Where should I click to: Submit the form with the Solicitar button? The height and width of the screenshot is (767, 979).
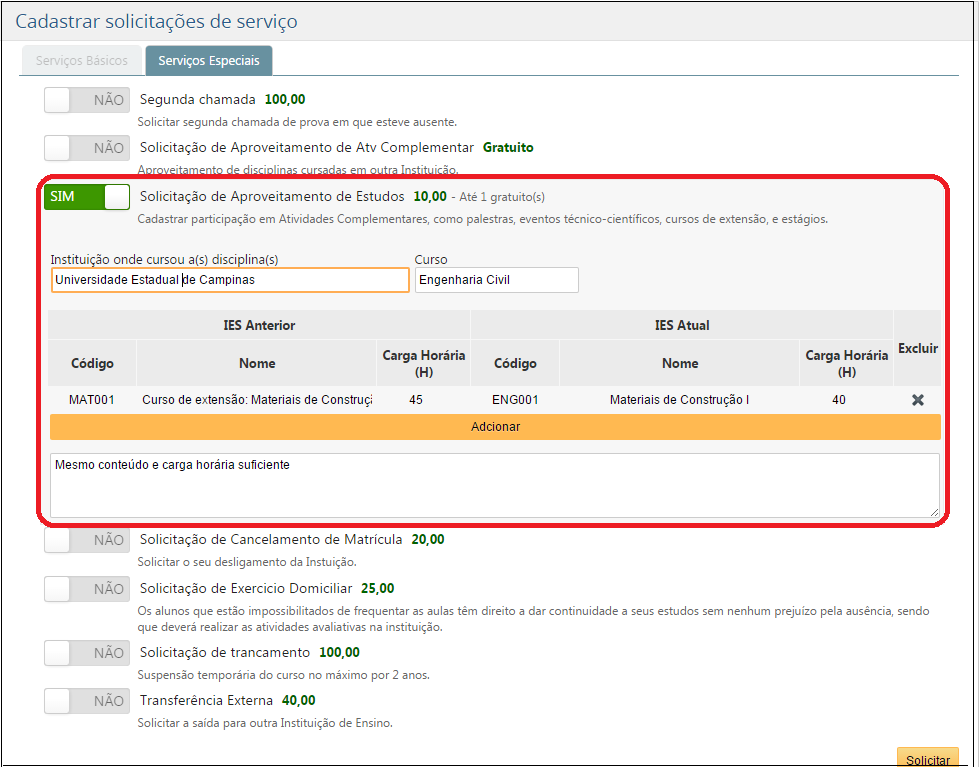tap(927, 758)
